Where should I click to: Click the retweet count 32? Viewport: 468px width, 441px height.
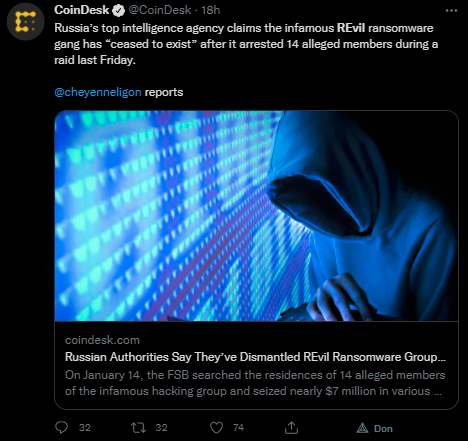click(161, 428)
